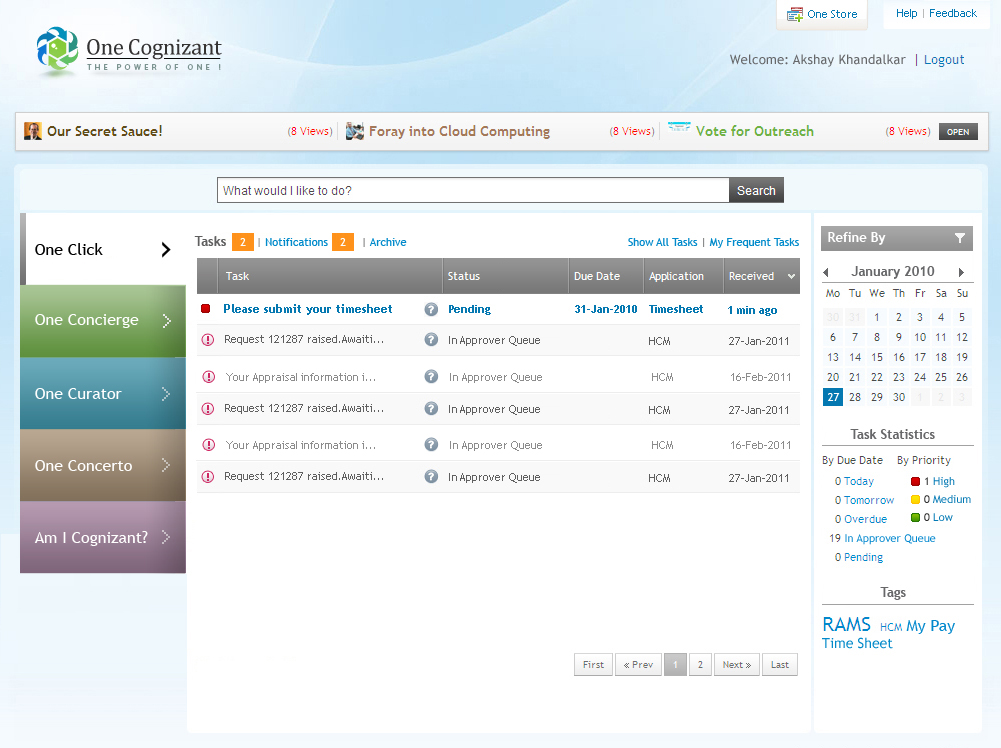
Task: Click the Our Secret Sauce thumbnail icon
Action: click(33, 131)
